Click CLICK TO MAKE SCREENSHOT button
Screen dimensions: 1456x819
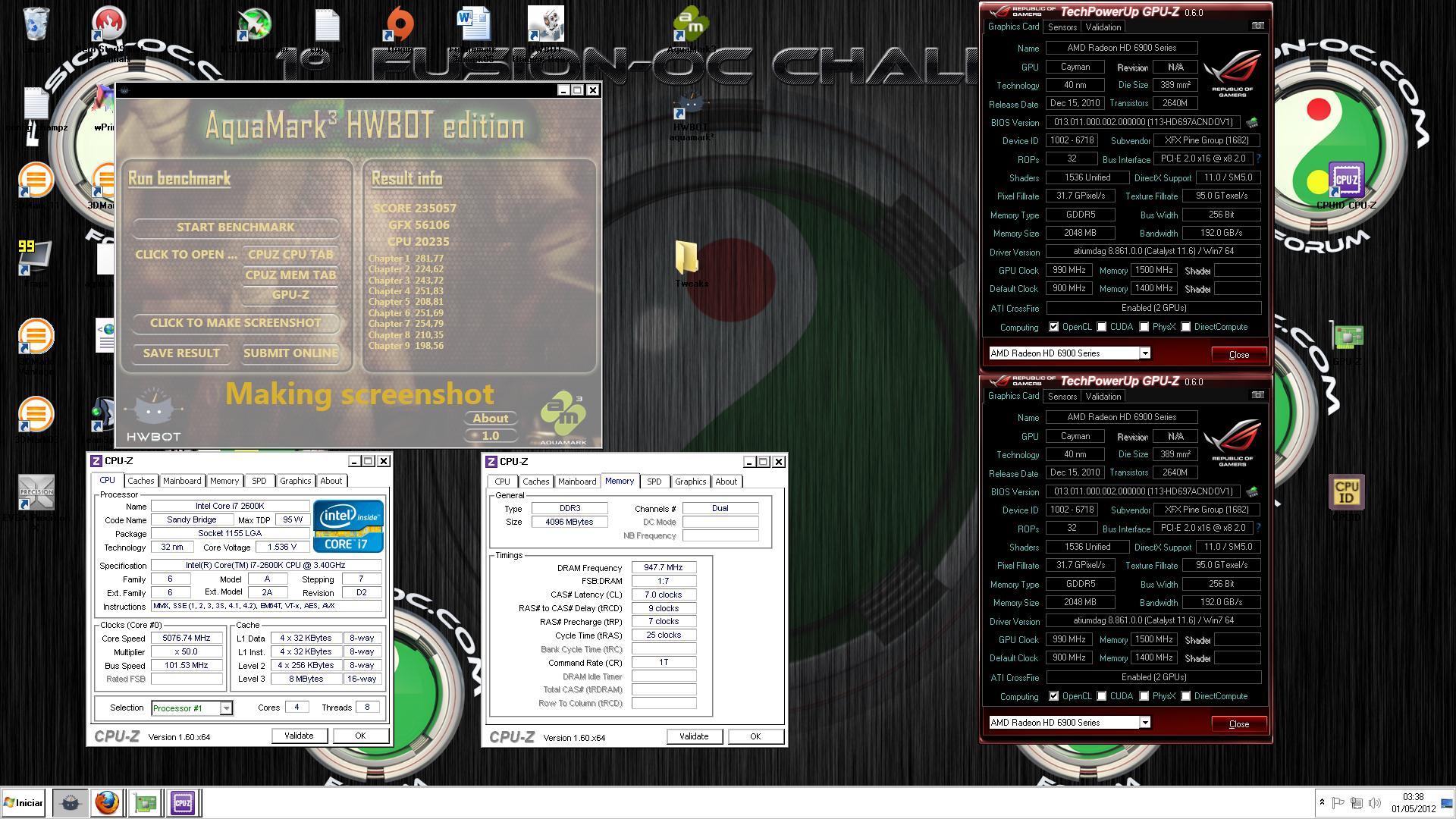(236, 323)
